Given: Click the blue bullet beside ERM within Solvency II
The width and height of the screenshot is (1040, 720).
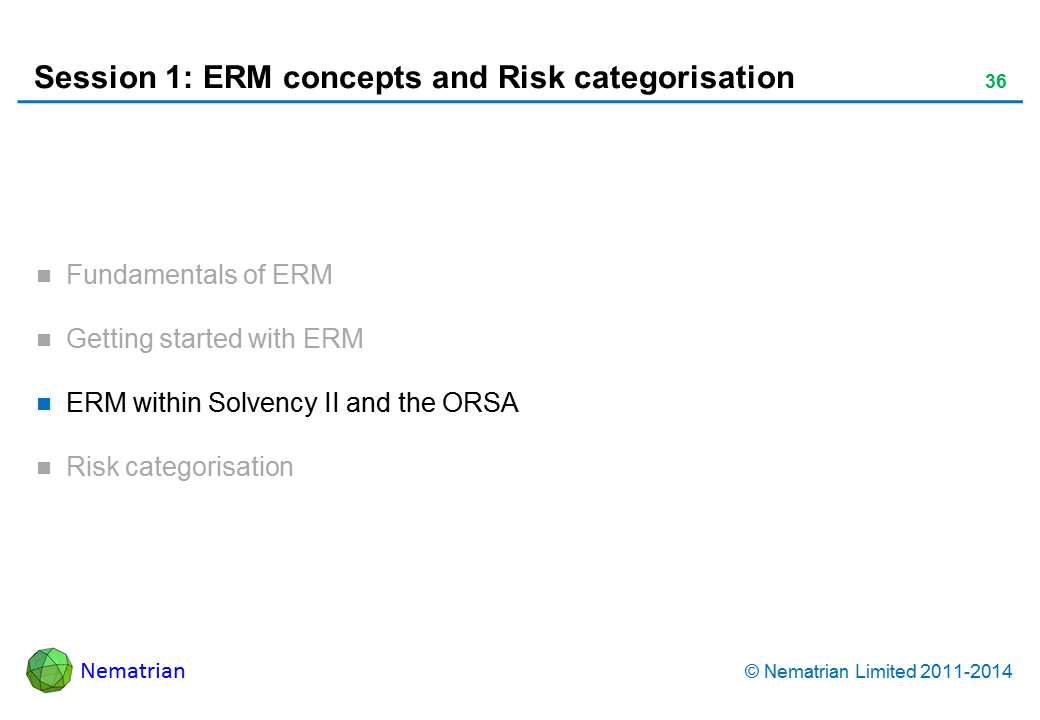Looking at the screenshot, I should 44,405.
